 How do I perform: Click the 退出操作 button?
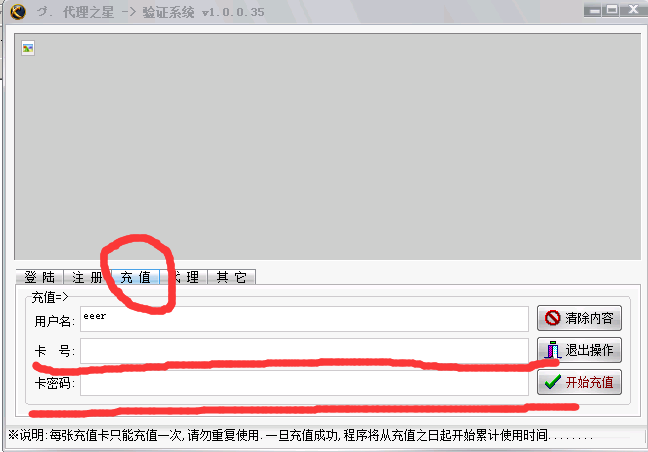tap(580, 350)
